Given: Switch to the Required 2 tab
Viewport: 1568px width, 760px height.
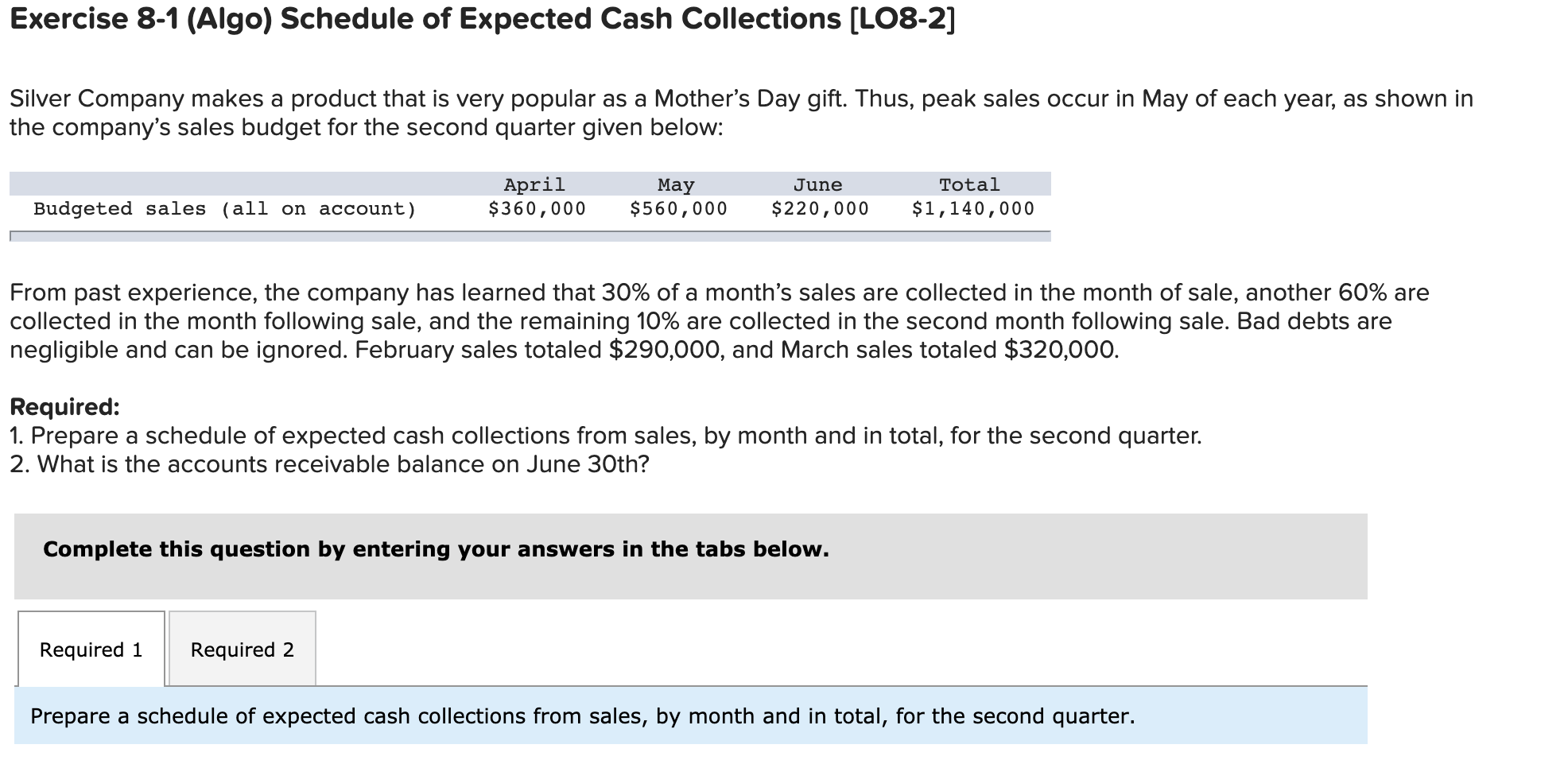Looking at the screenshot, I should [x=241, y=649].
